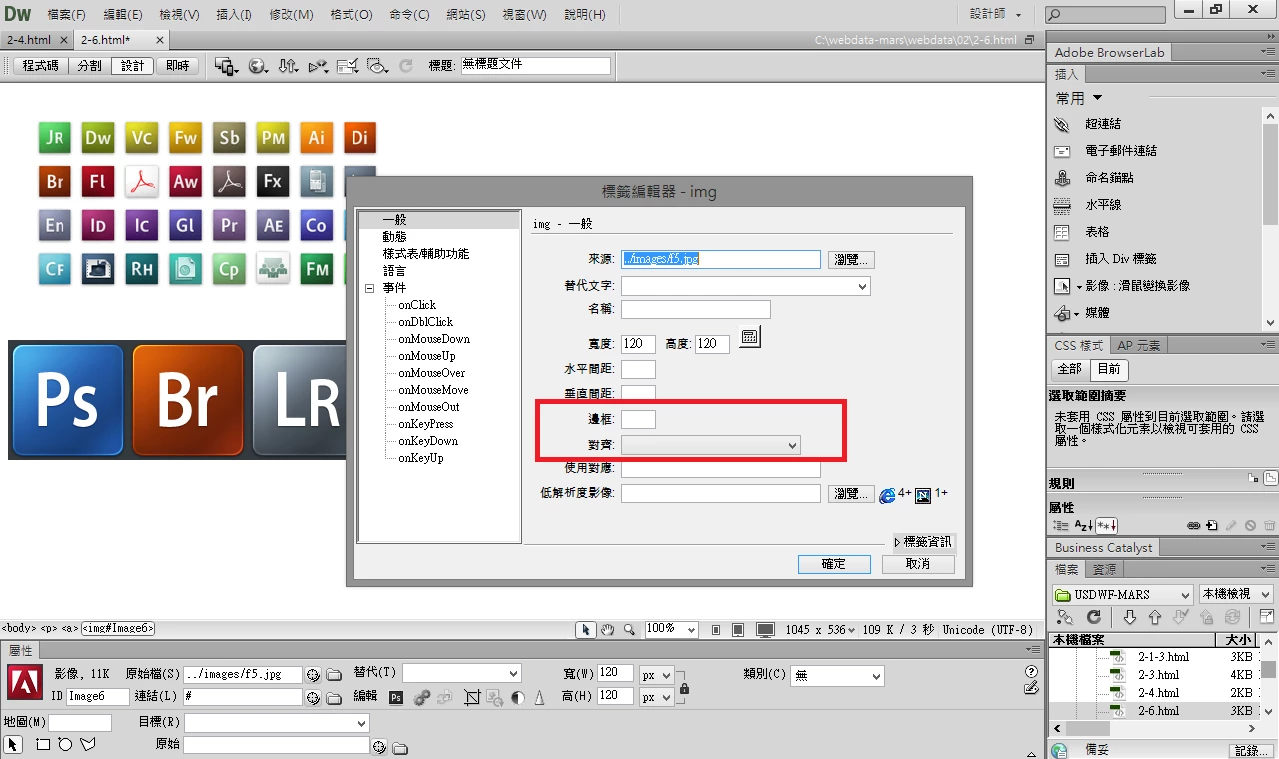Click crop tool icon in properties
The height and width of the screenshot is (759, 1279).
click(473, 697)
